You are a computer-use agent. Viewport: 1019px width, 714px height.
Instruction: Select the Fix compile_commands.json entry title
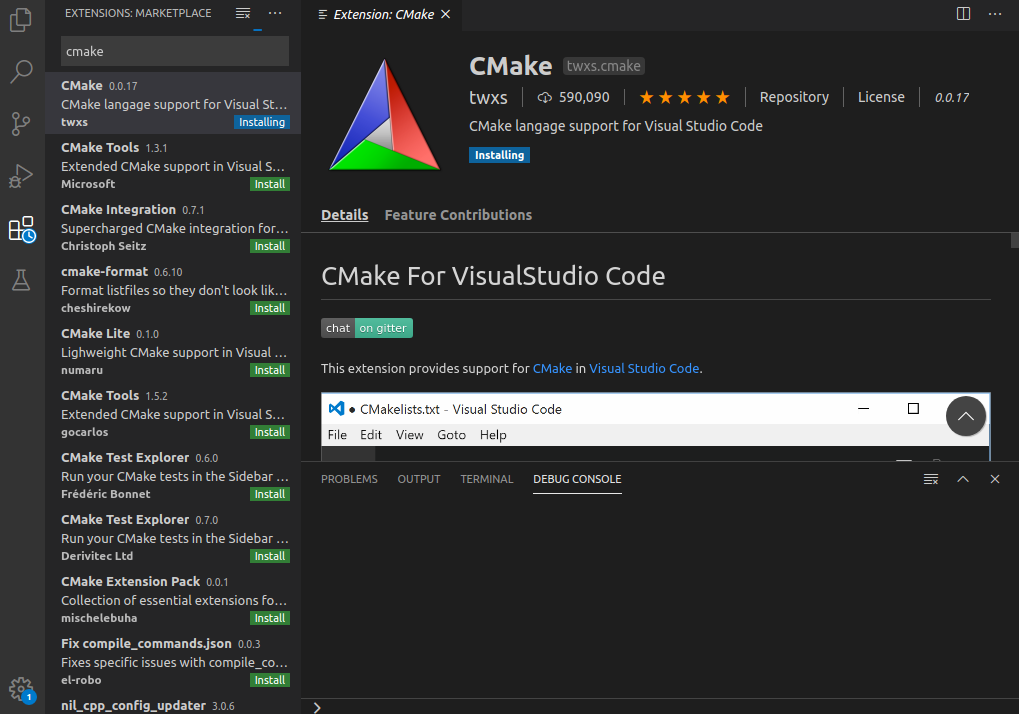[x=146, y=644]
